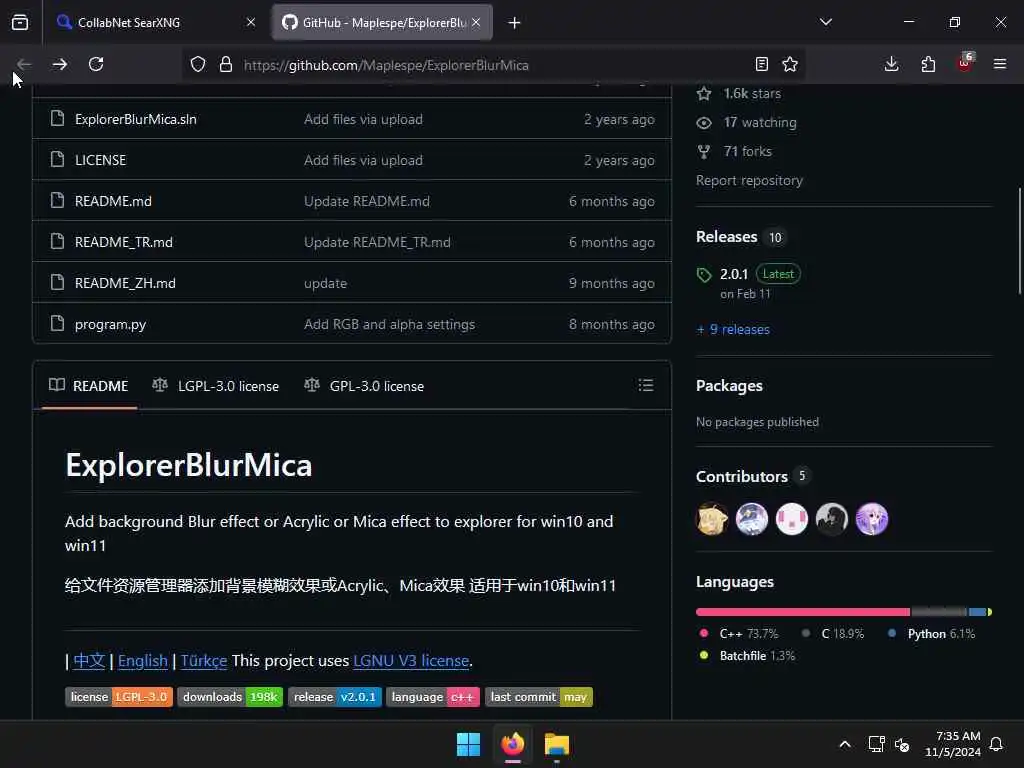Filter by C++ 73.7% language
Image resolution: width=1024 pixels, height=768 pixels.
(x=739, y=634)
